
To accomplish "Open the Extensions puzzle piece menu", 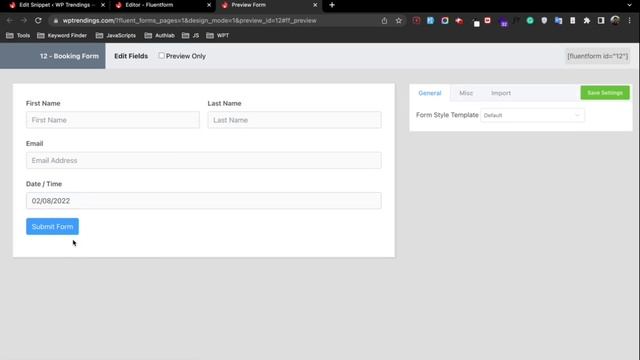I will [x=587, y=20].
